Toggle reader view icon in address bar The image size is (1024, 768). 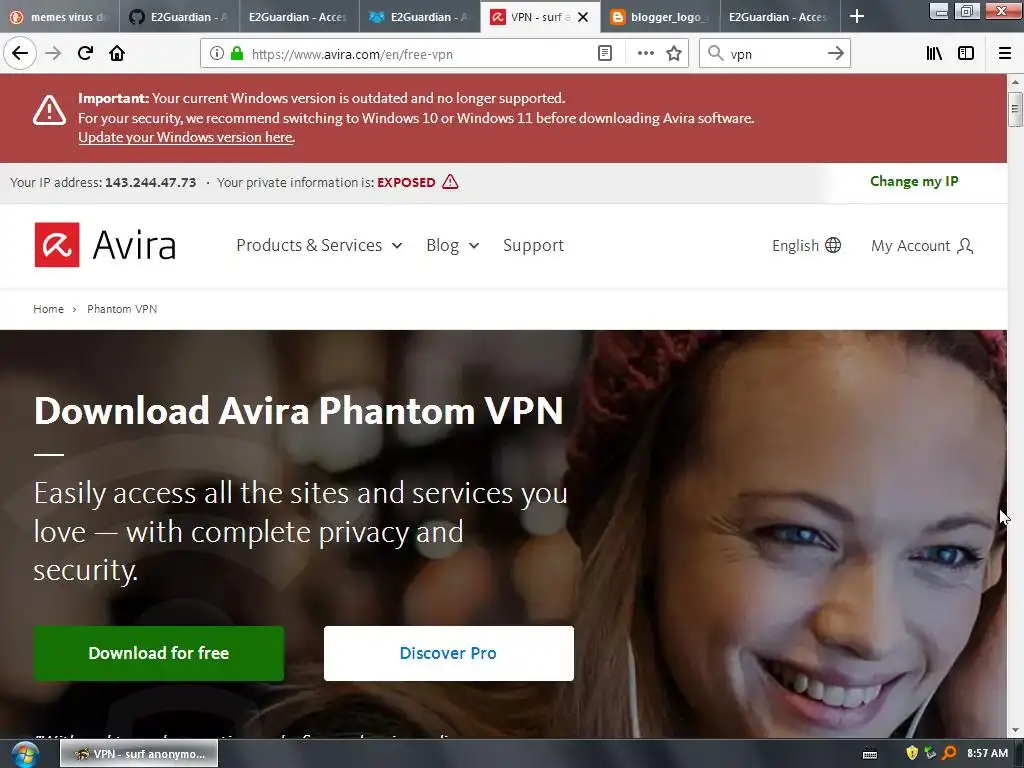pos(605,54)
